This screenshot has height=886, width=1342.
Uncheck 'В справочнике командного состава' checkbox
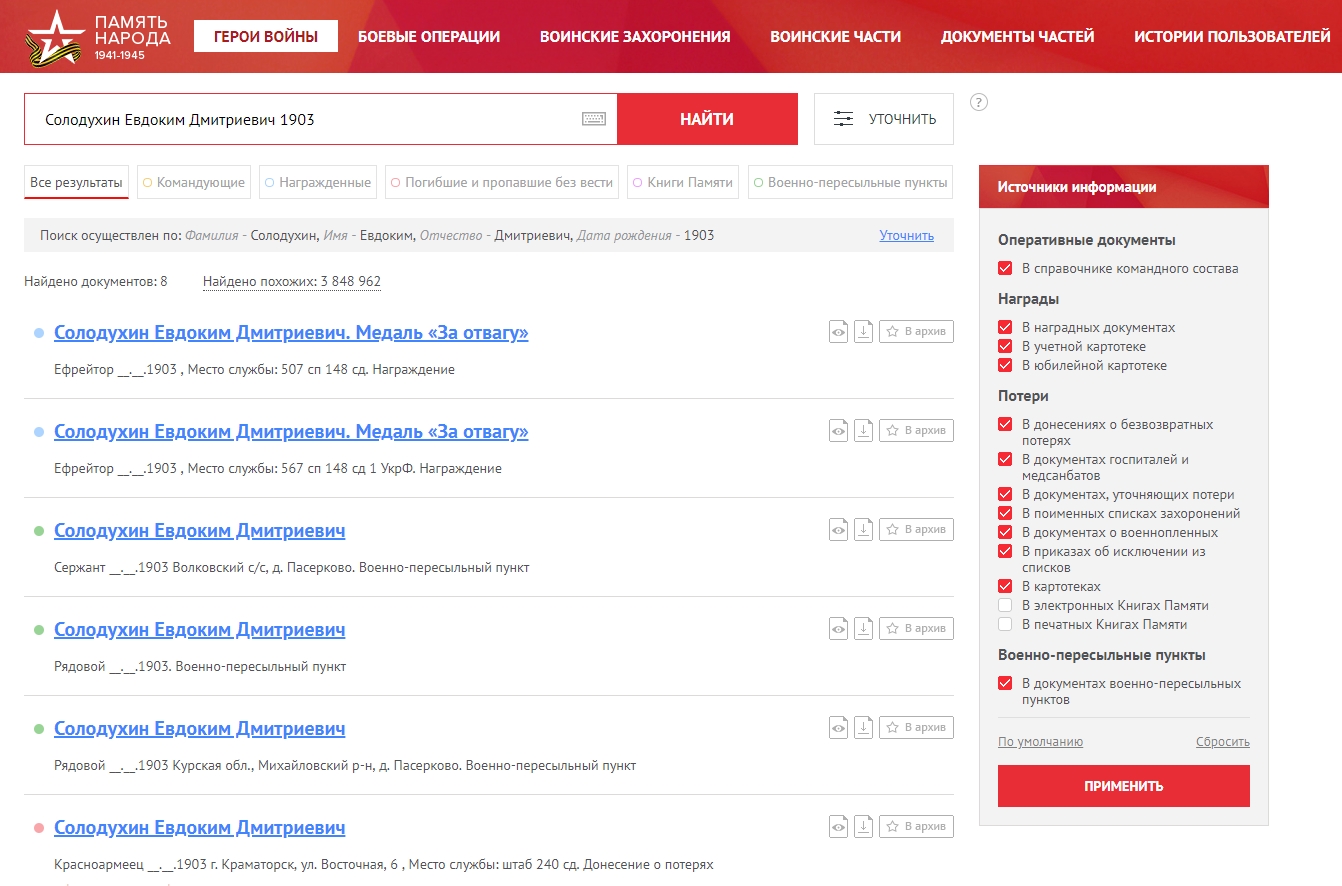coord(1005,269)
